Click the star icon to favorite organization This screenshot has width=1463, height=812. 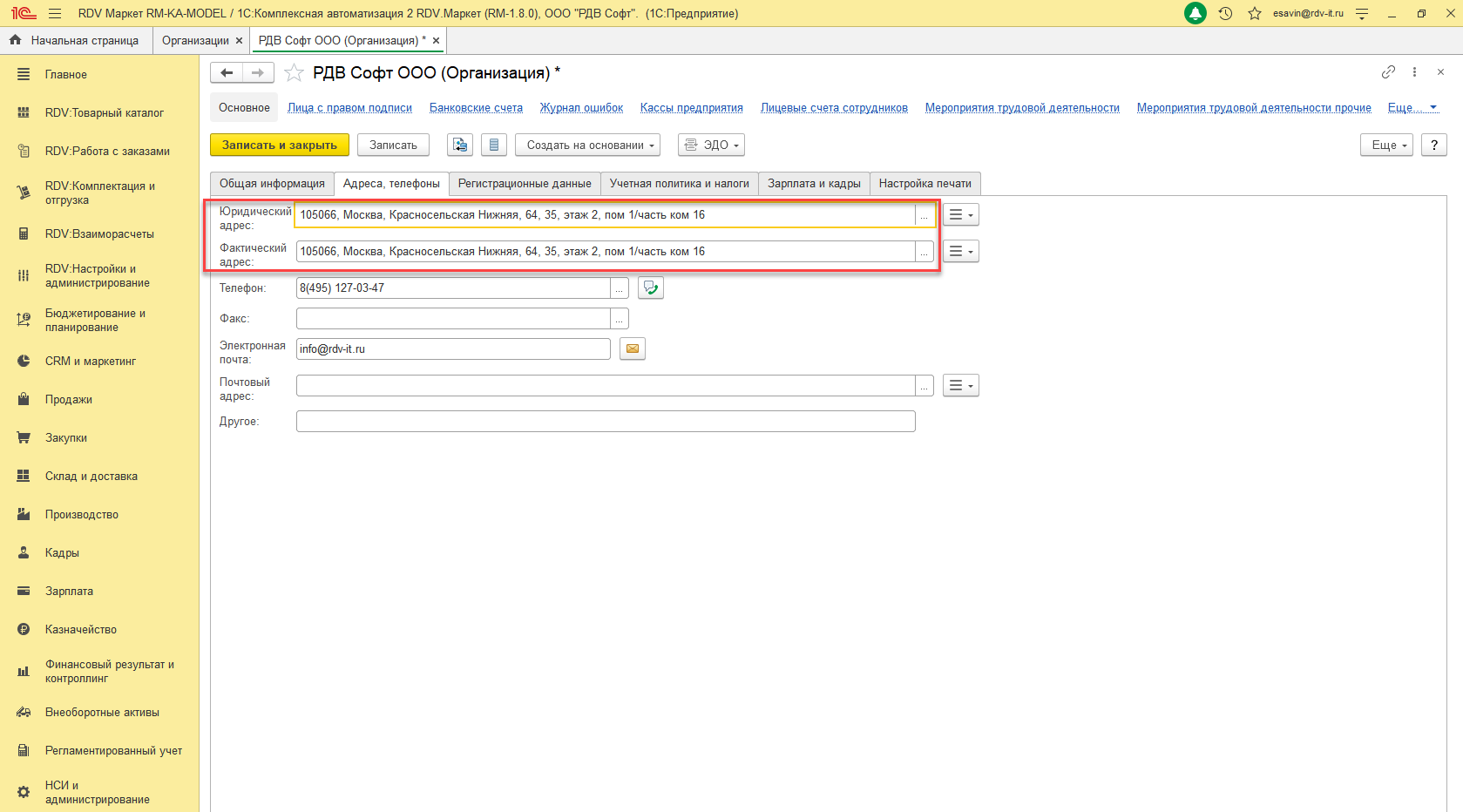click(295, 73)
